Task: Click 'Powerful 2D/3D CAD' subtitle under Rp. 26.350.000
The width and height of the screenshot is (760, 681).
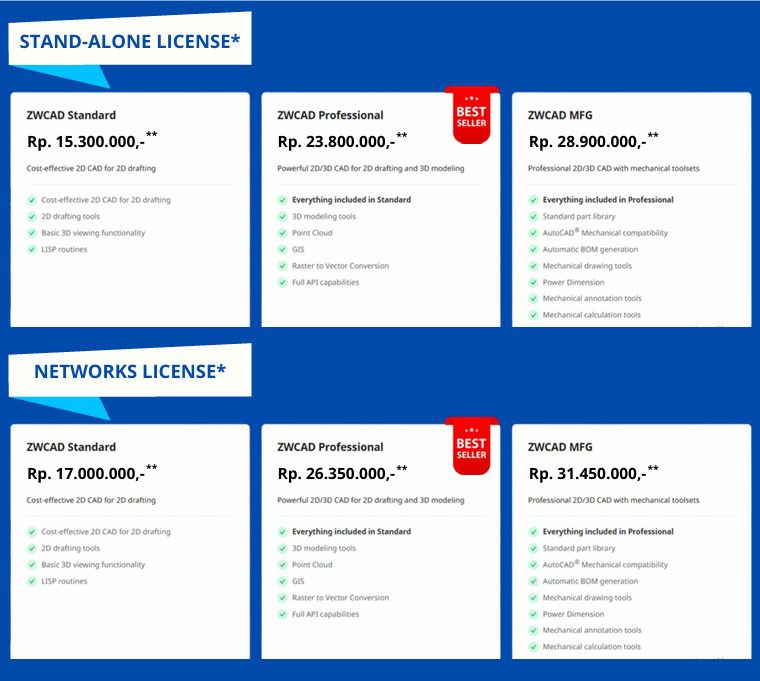Action: [371, 500]
